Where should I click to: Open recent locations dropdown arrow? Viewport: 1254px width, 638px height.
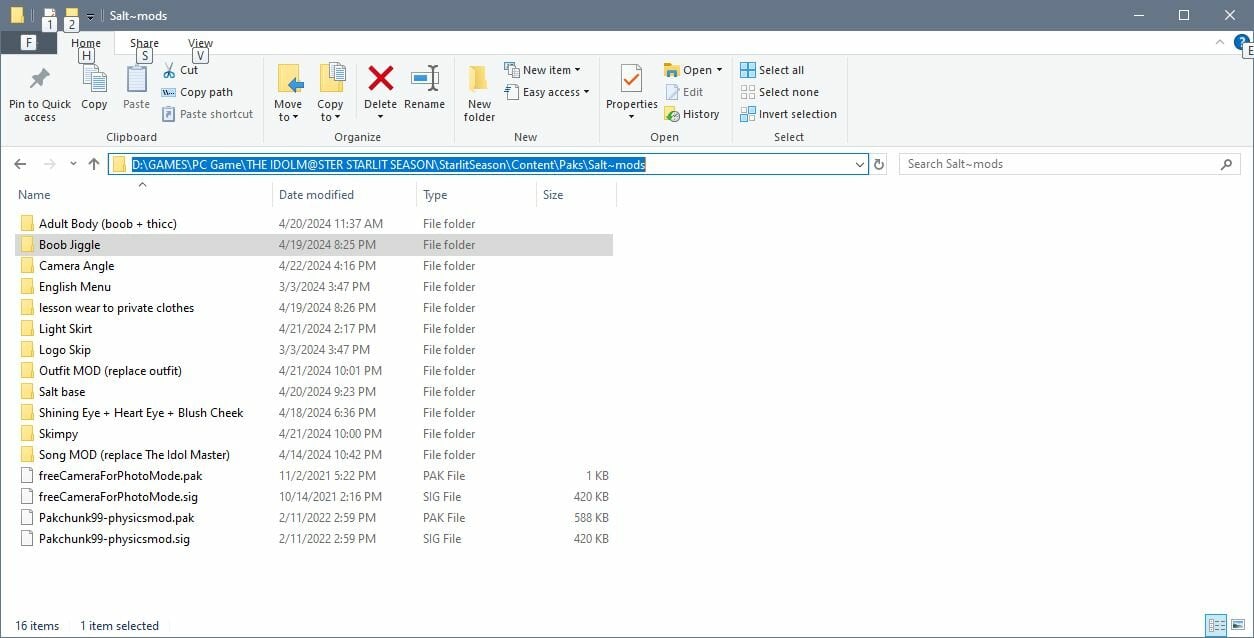pos(73,164)
